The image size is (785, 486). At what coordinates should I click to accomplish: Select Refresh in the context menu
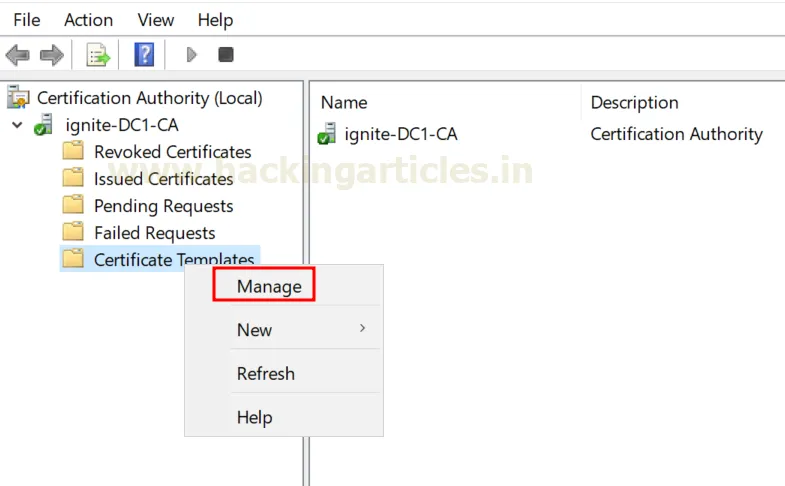(x=265, y=374)
